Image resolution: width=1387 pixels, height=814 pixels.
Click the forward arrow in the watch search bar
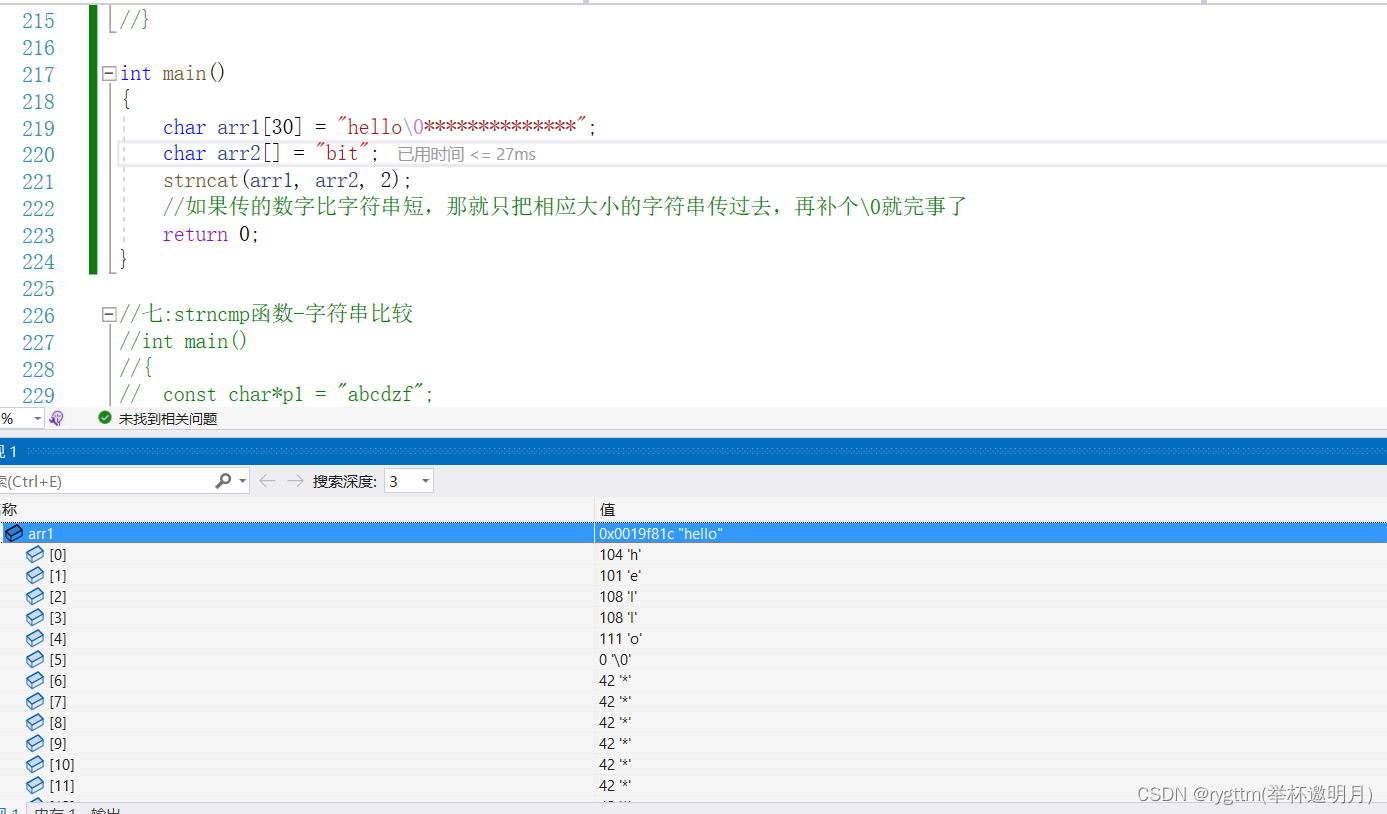295,481
